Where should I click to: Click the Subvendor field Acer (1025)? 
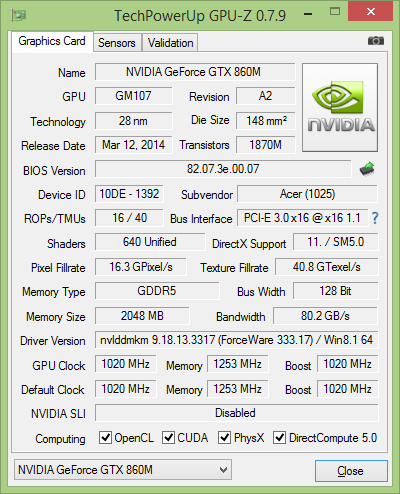click(x=307, y=194)
